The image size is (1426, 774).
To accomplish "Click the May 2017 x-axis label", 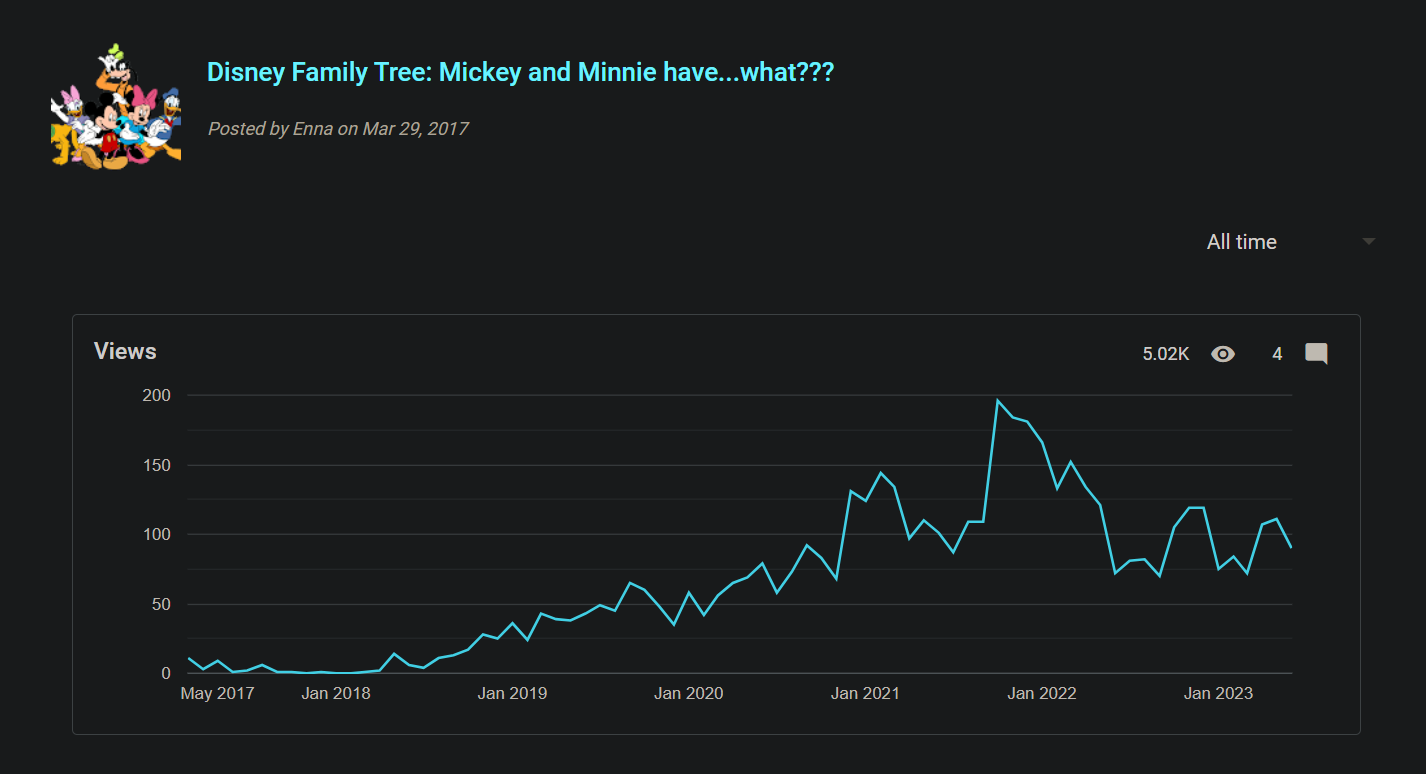I will pyautogui.click(x=217, y=693).
